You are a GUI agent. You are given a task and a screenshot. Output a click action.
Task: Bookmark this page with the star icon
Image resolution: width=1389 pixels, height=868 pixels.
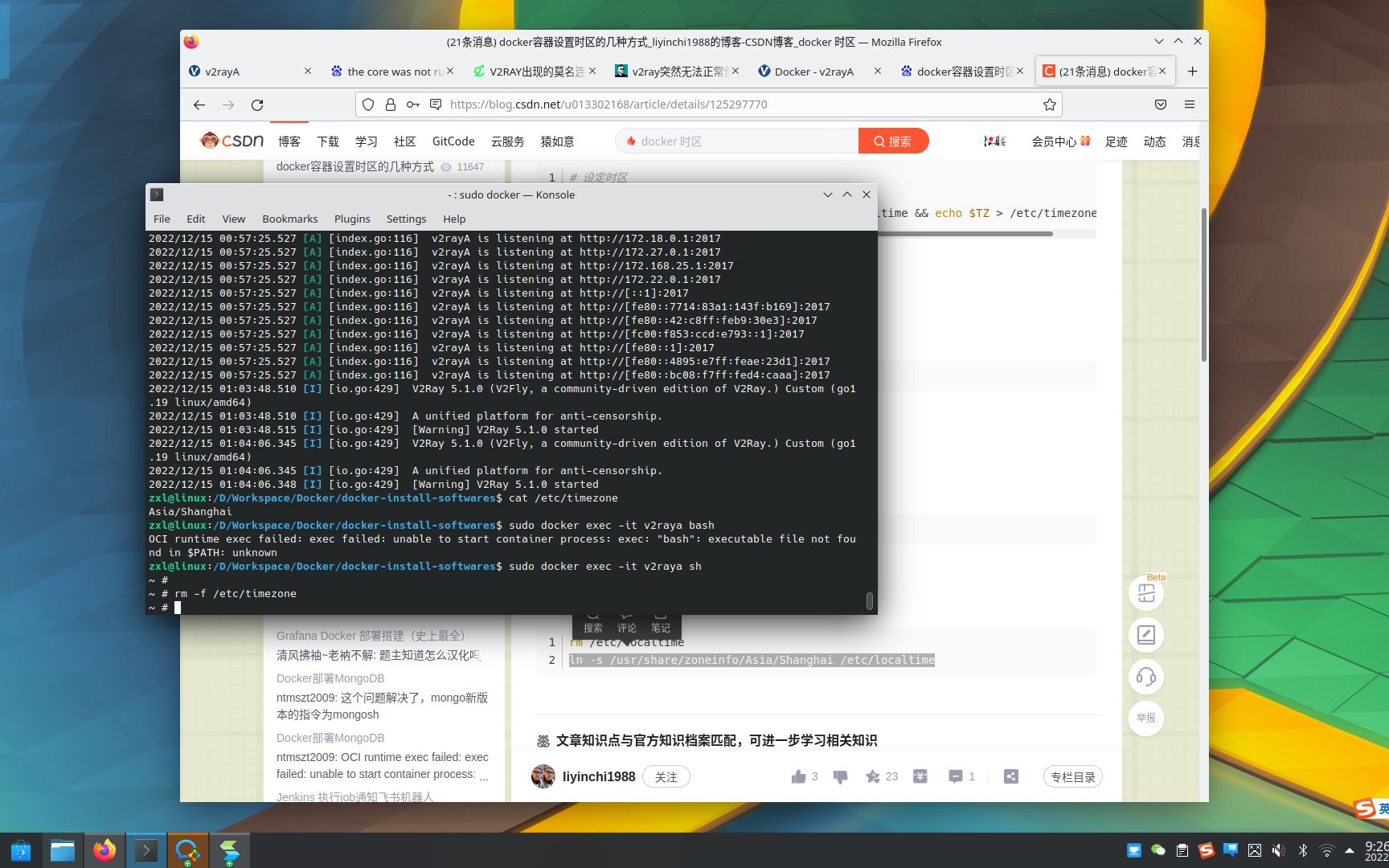(x=1049, y=104)
